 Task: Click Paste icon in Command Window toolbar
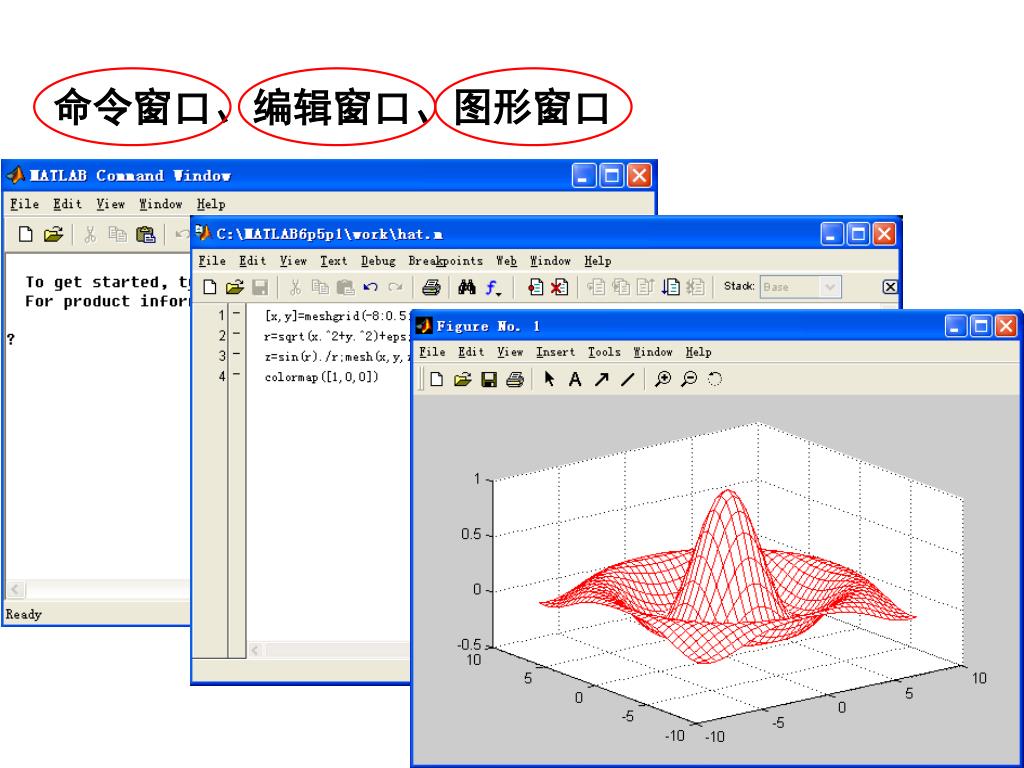click(146, 234)
